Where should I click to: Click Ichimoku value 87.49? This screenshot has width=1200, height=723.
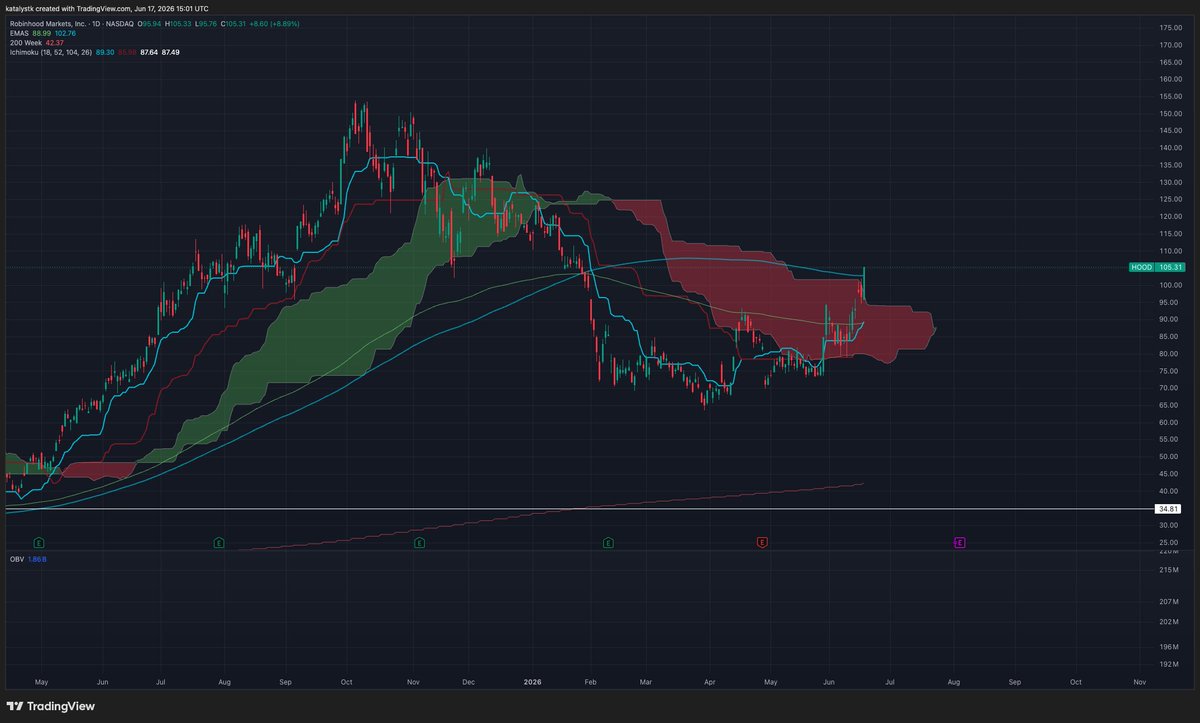(x=170, y=52)
